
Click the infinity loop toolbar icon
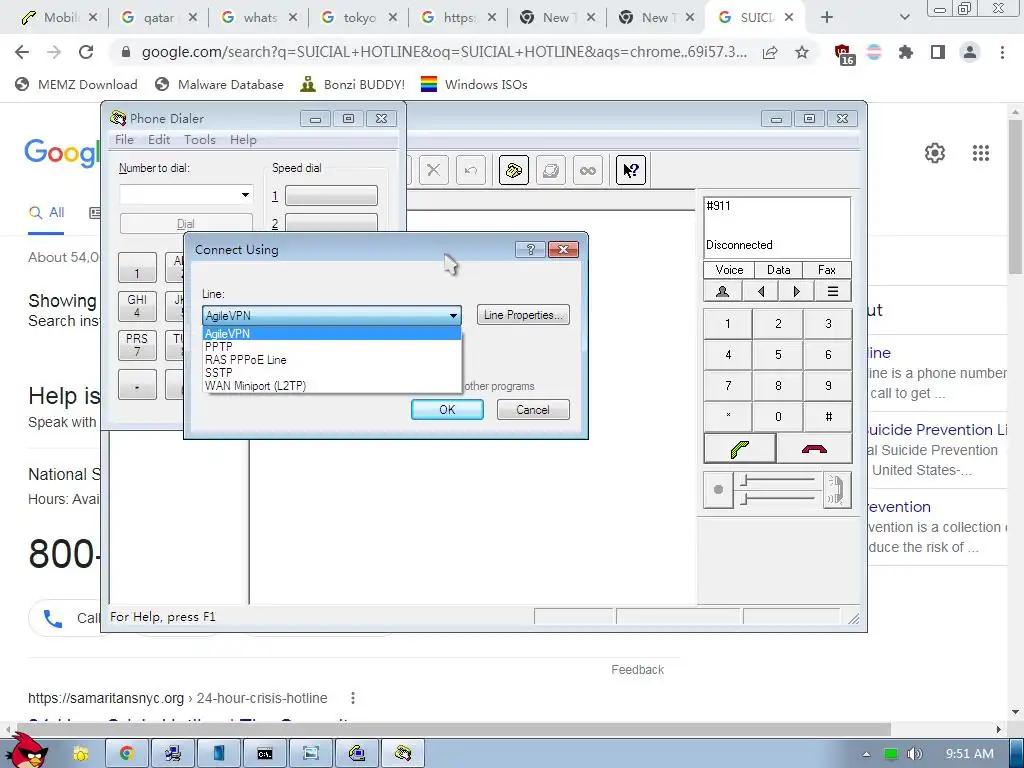(588, 170)
